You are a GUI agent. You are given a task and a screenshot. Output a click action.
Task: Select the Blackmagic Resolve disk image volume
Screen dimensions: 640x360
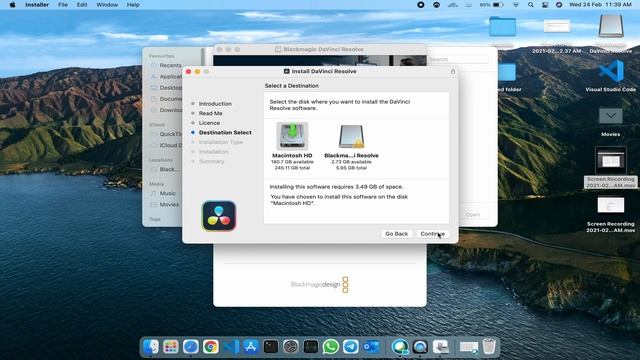[351, 146]
